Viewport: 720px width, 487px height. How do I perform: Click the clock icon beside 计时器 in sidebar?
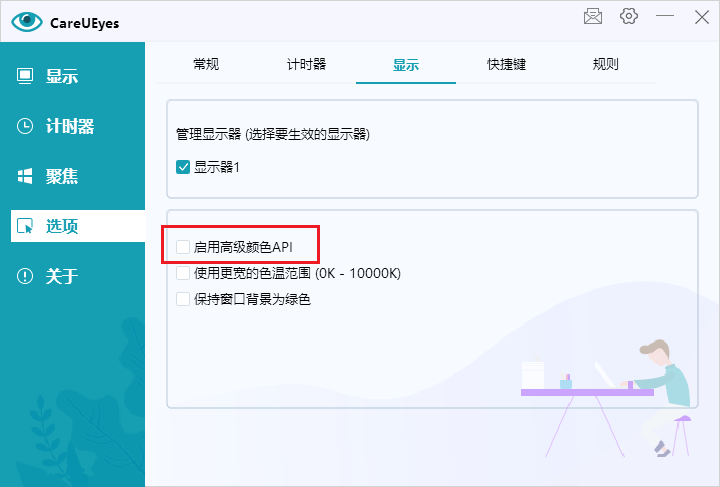26,126
